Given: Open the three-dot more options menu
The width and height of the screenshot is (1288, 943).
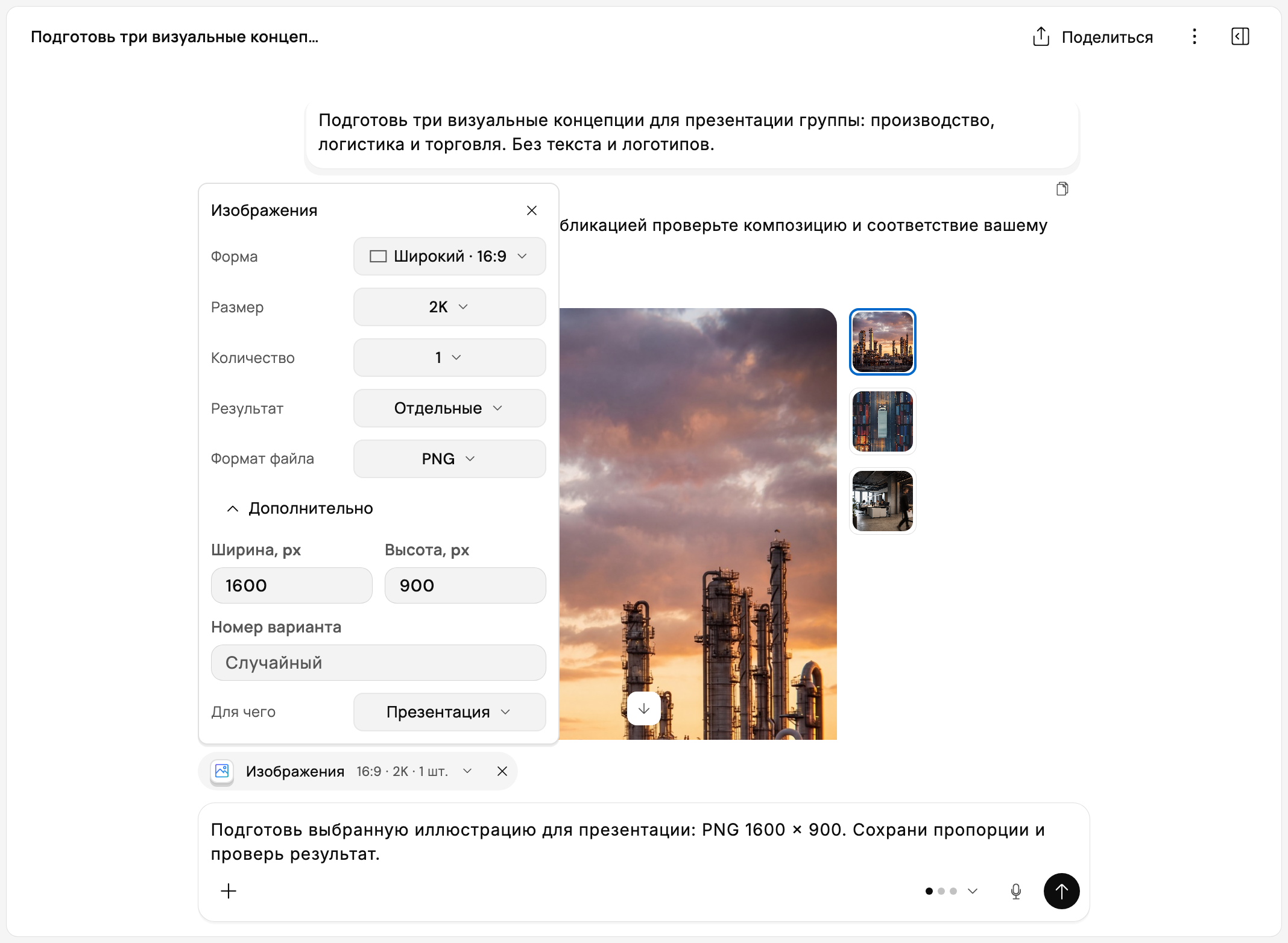Looking at the screenshot, I should (1194, 37).
